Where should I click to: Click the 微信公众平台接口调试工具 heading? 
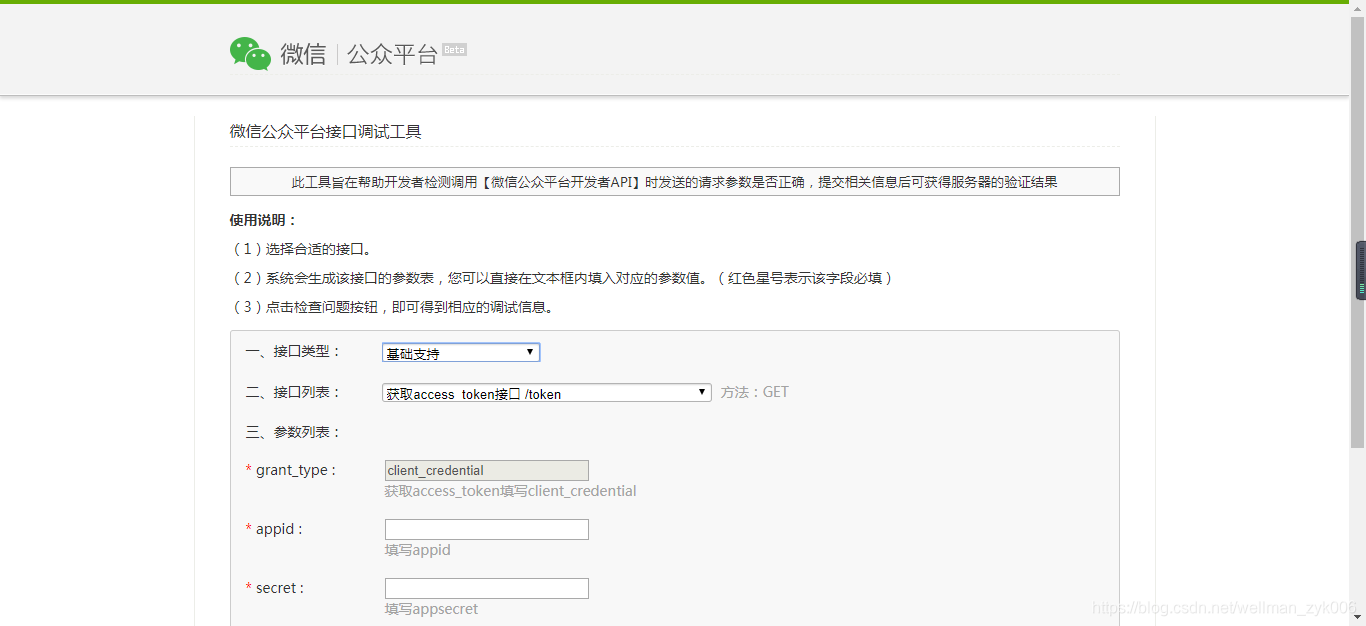326,131
